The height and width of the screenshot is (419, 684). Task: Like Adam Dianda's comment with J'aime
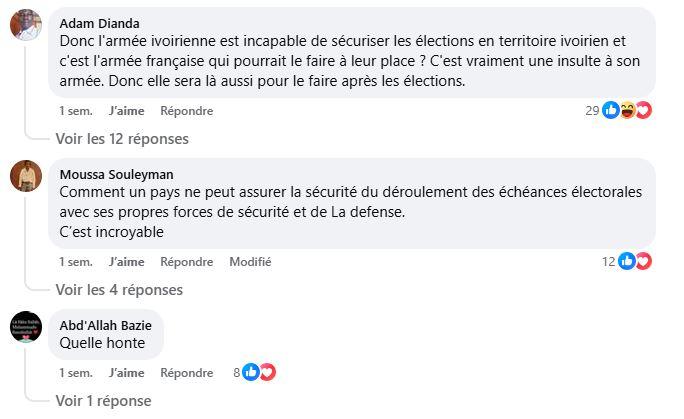(x=126, y=110)
